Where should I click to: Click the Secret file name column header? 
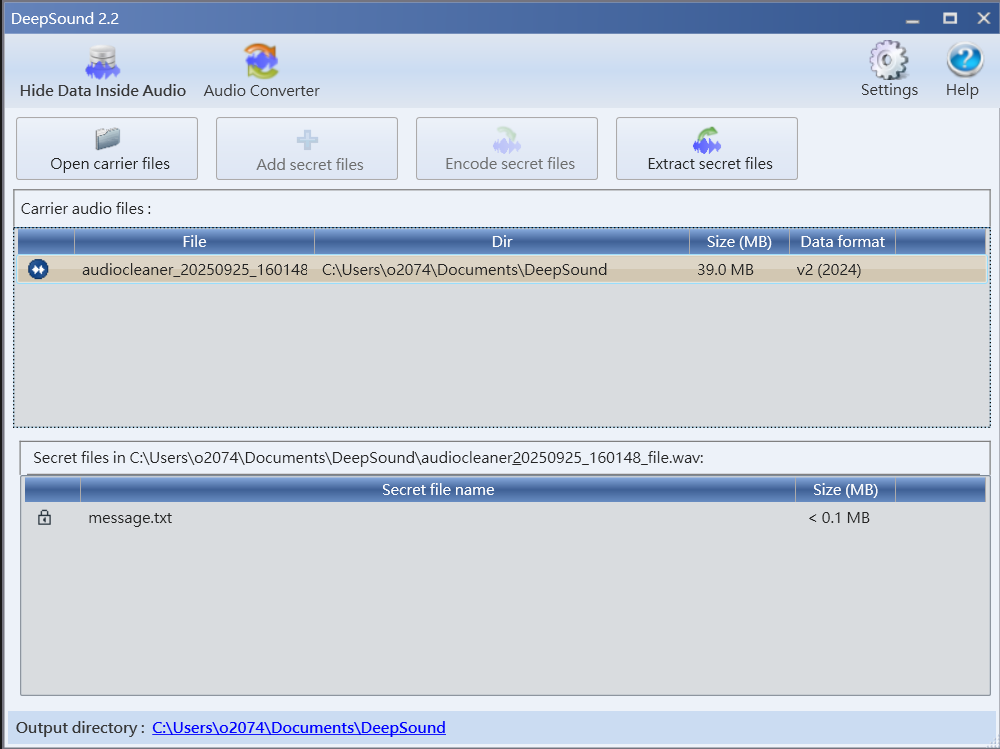tap(438, 489)
